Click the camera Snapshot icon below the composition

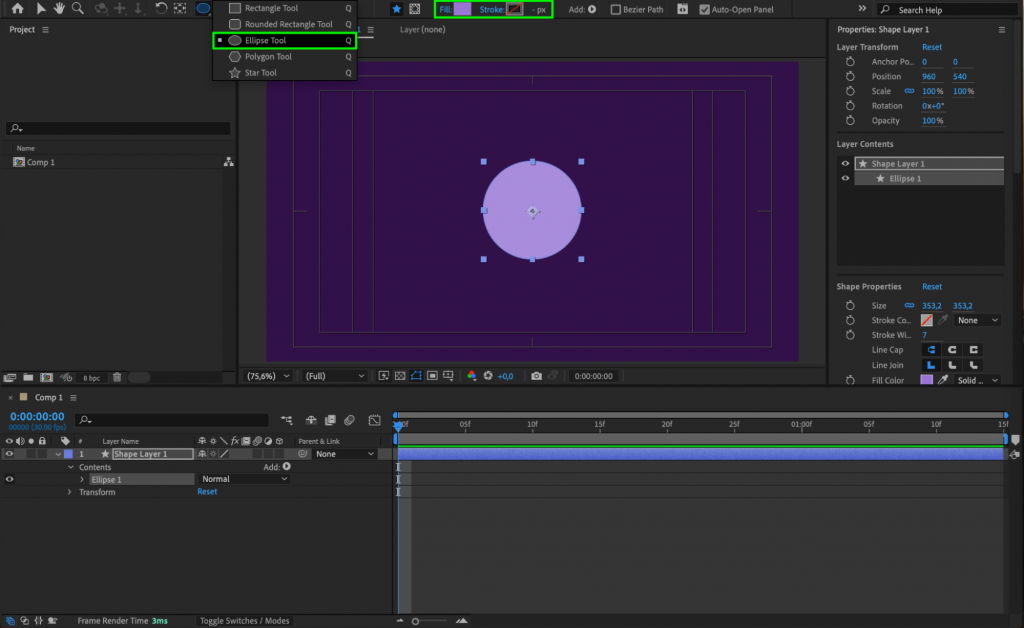537,375
